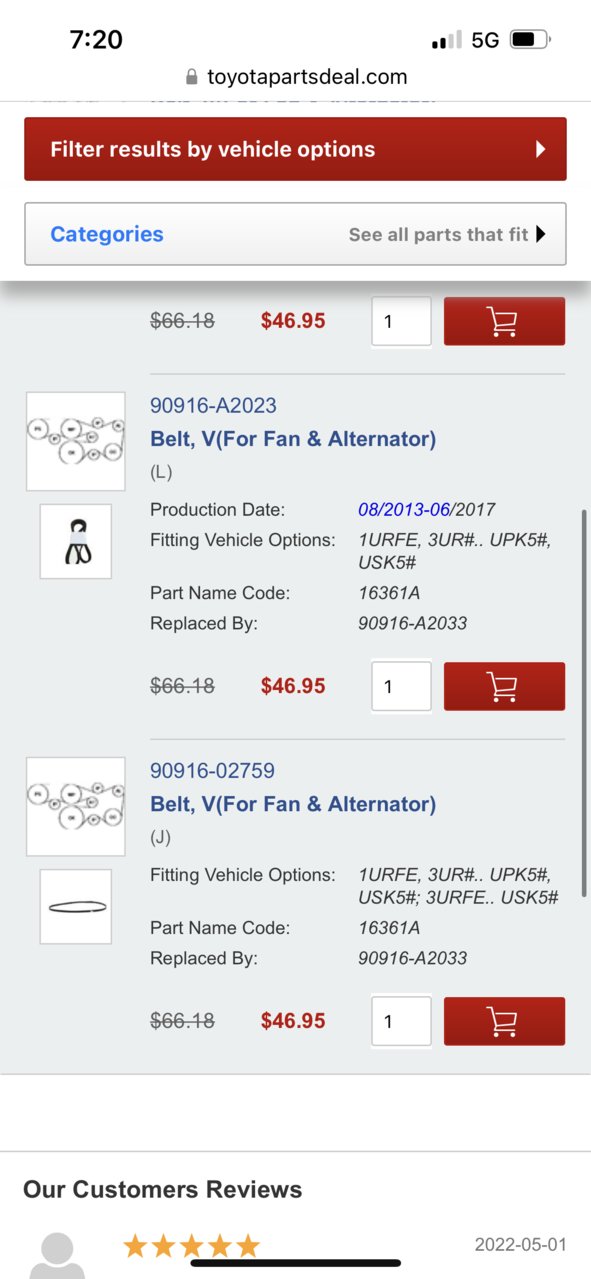Tap the lock icon beside toyotapartsdeal.com

click(192, 77)
